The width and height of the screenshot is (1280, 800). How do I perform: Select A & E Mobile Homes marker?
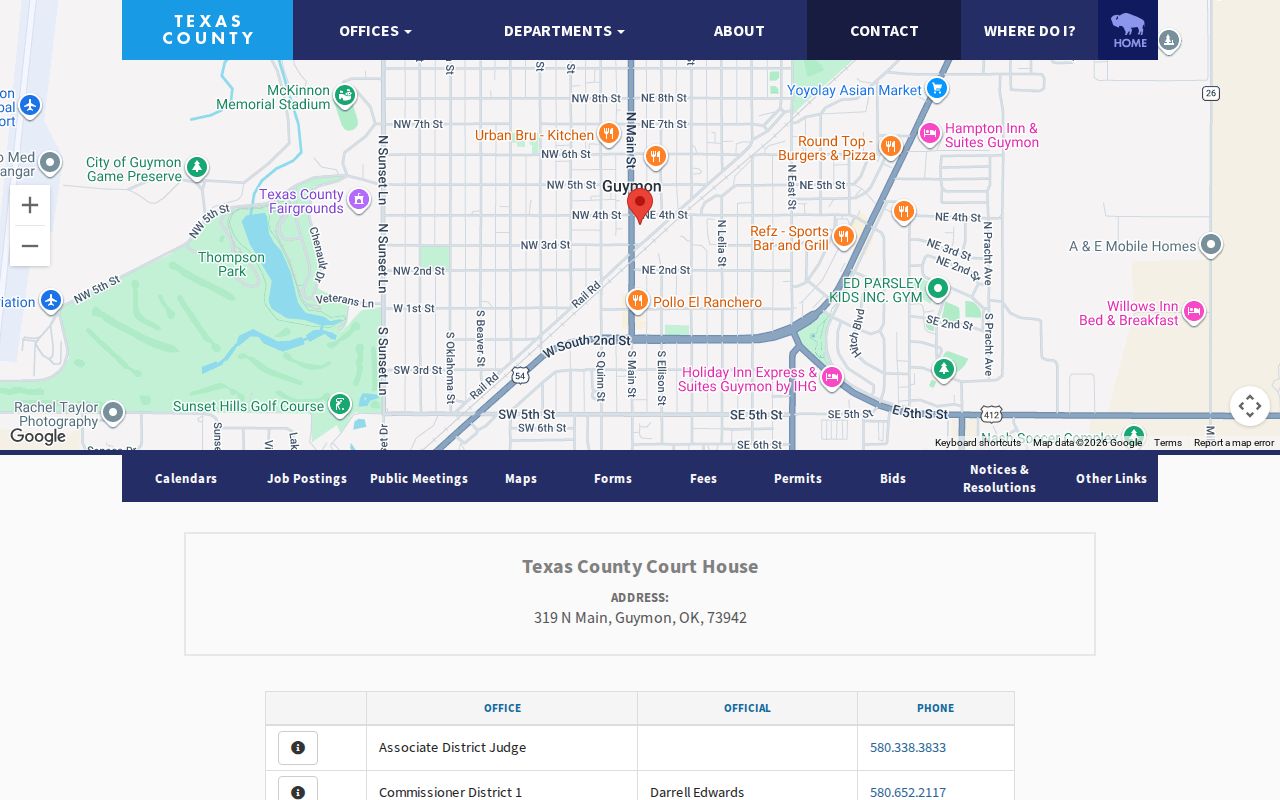1211,245
